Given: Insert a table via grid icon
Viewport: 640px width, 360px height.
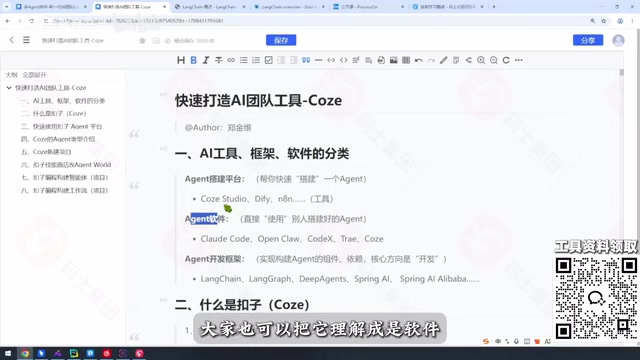Looking at the screenshot, I should coord(406,60).
